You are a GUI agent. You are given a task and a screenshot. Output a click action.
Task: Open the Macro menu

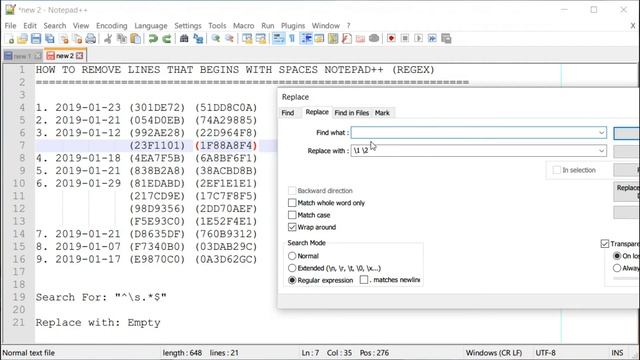pyautogui.click(x=244, y=26)
